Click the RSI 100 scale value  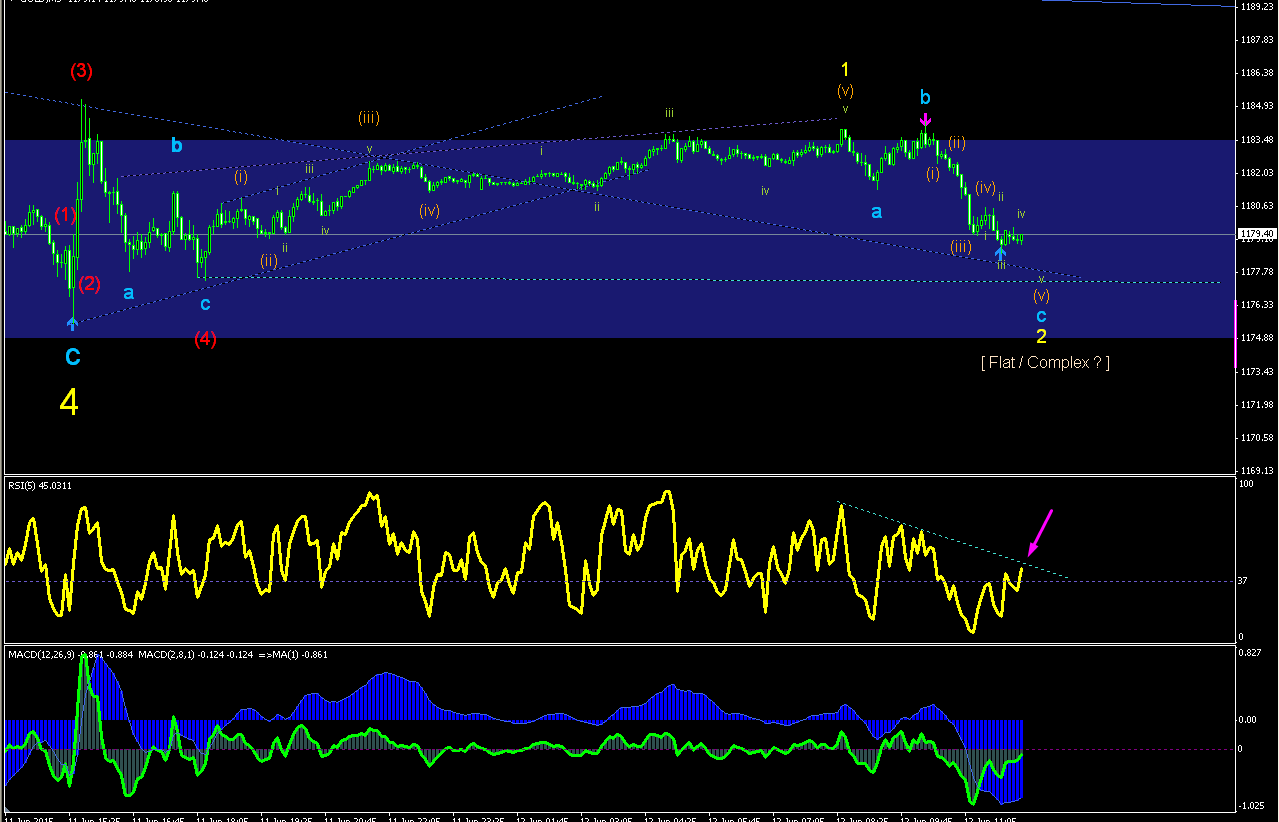[x=1247, y=484]
